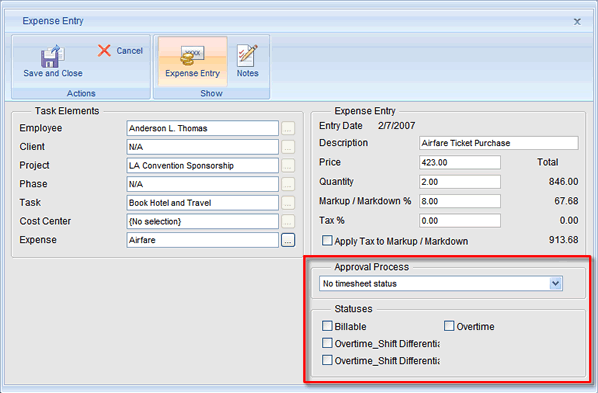Click the Description field Airfare Ticket Purchase
Image resolution: width=598 pixels, height=393 pixels.
(x=498, y=143)
